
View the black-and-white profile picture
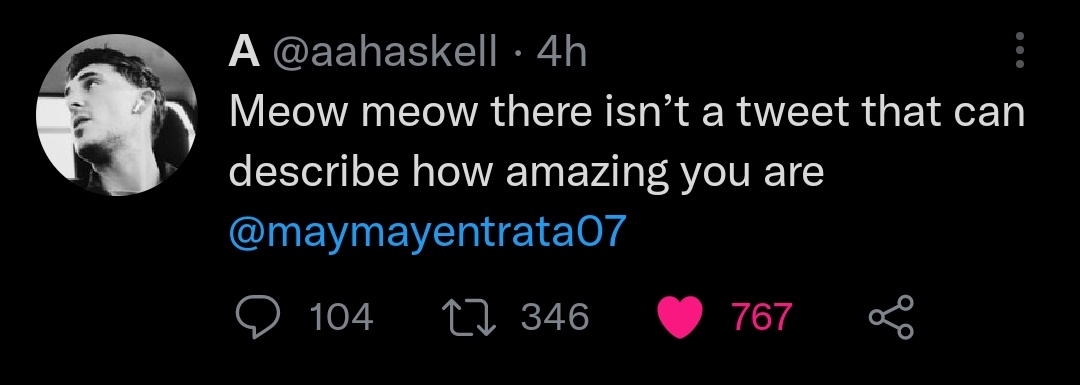(x=117, y=116)
